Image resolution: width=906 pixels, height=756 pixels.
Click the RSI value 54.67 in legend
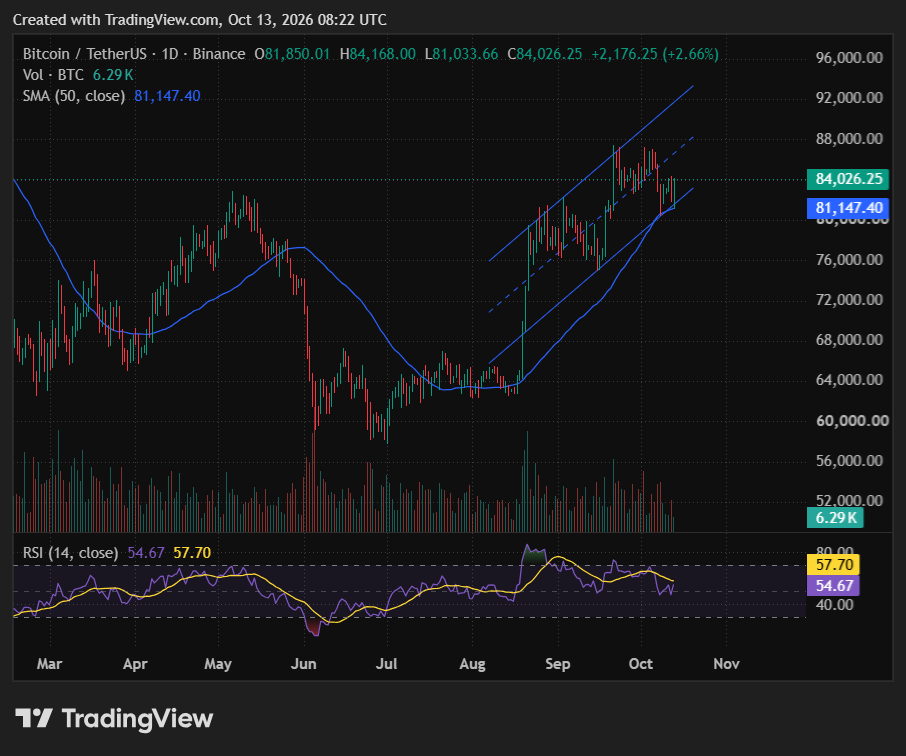click(x=146, y=553)
